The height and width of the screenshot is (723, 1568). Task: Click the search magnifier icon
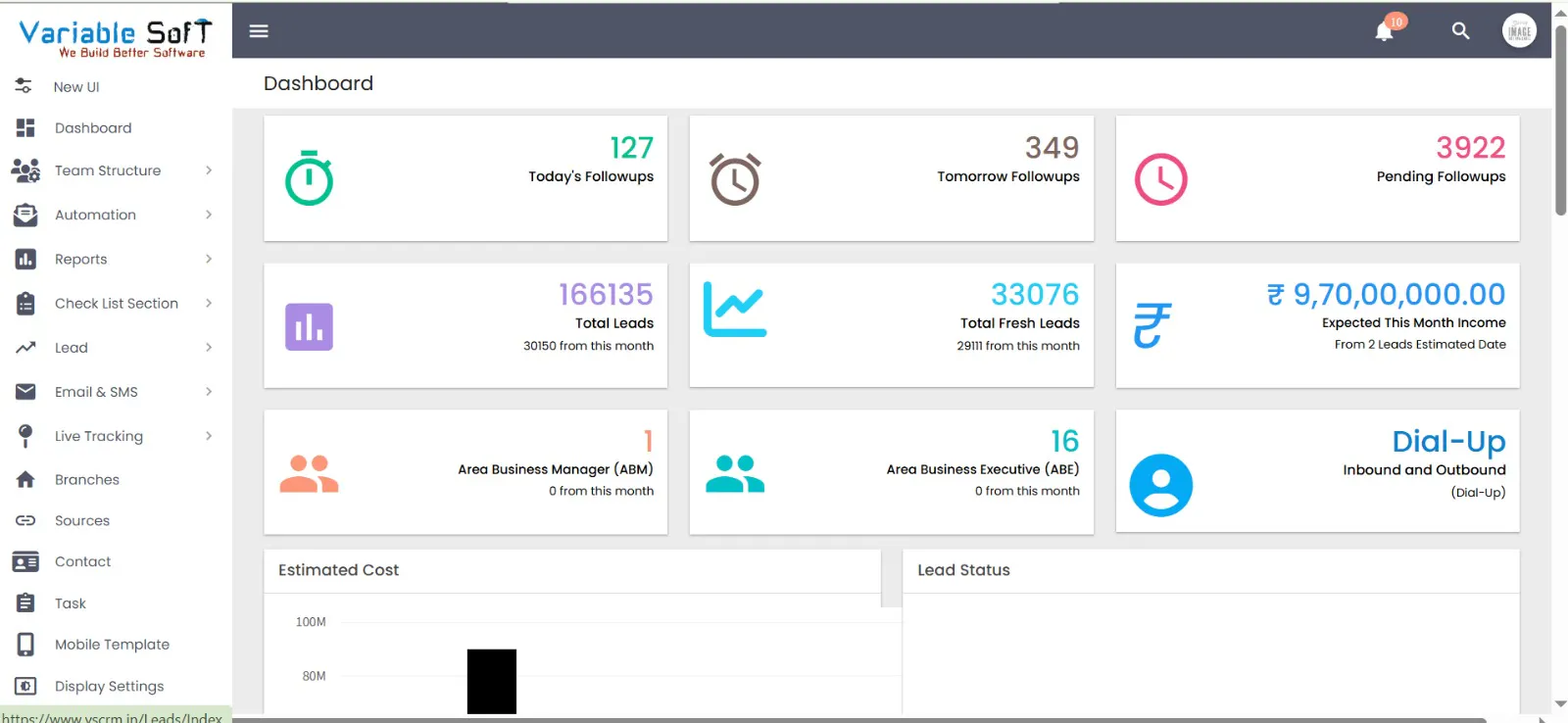coord(1460,31)
